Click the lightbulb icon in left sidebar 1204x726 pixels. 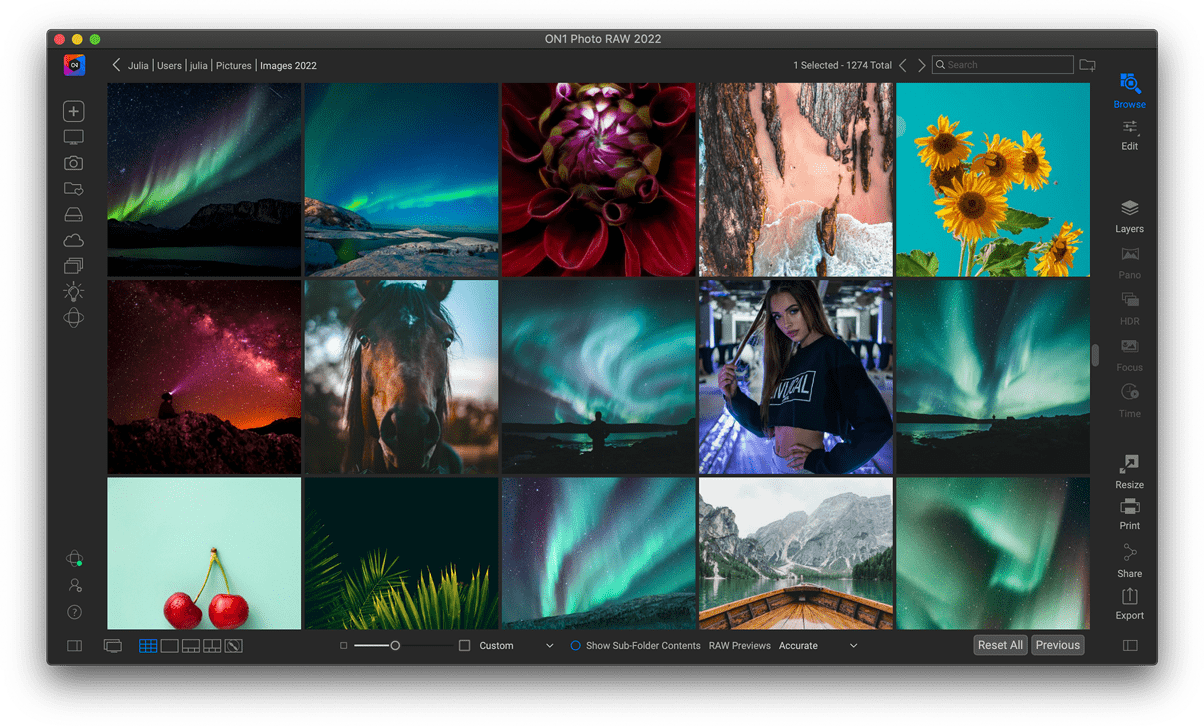[x=73, y=291]
